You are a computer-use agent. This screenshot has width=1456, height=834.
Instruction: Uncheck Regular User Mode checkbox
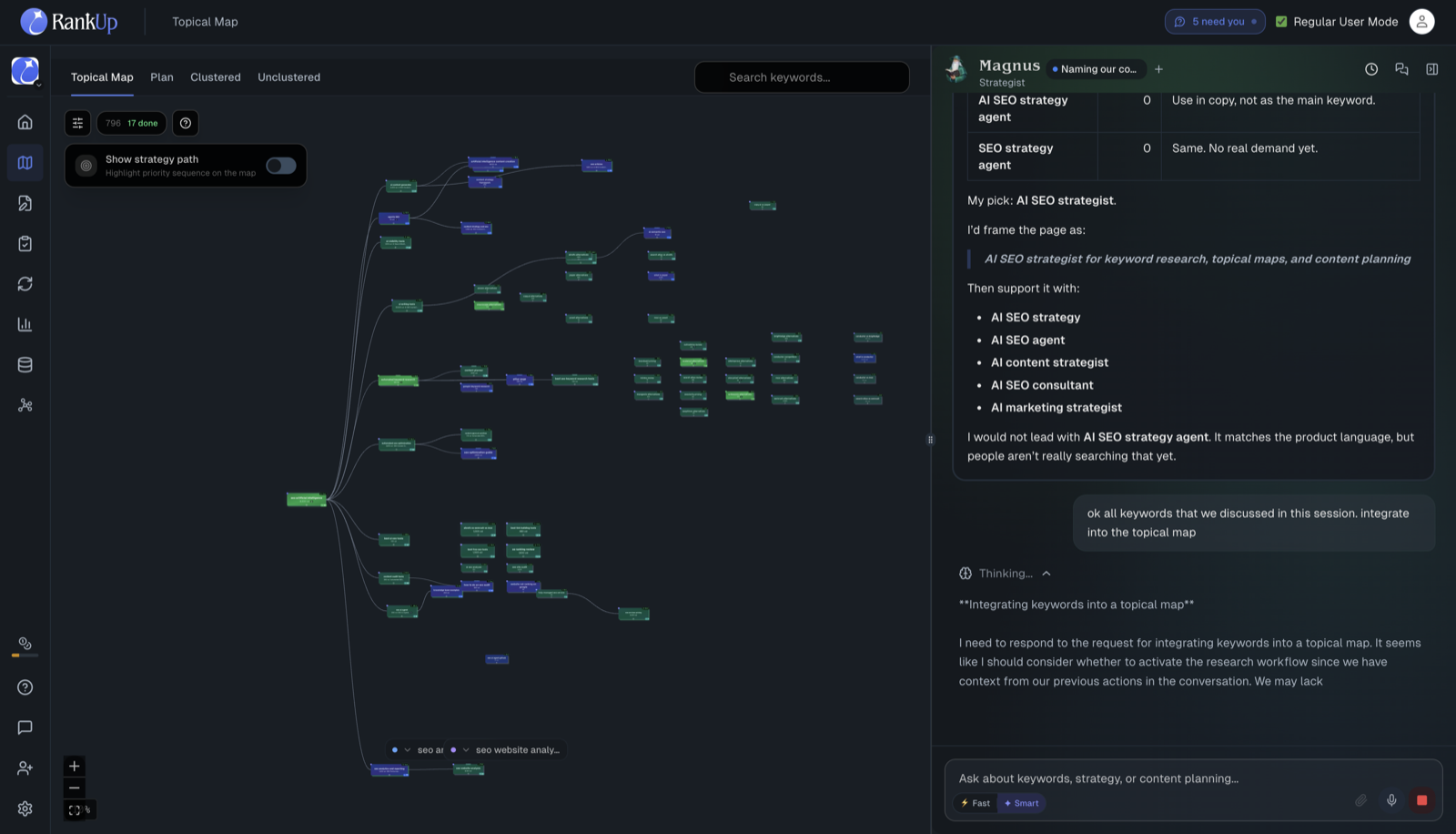[1281, 22]
